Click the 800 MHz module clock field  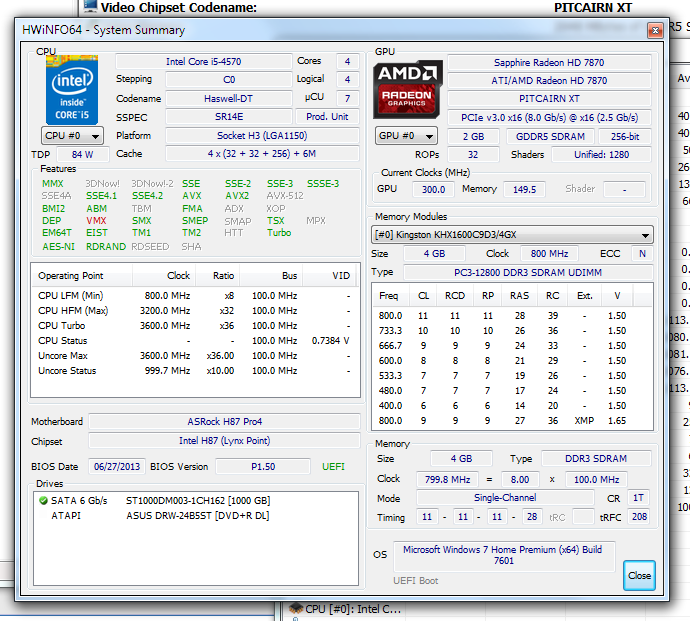tap(549, 254)
